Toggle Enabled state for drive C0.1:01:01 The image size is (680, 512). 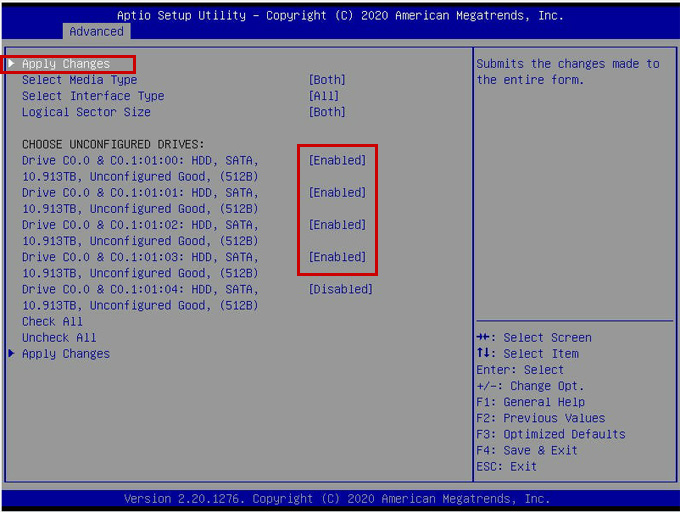[337, 192]
